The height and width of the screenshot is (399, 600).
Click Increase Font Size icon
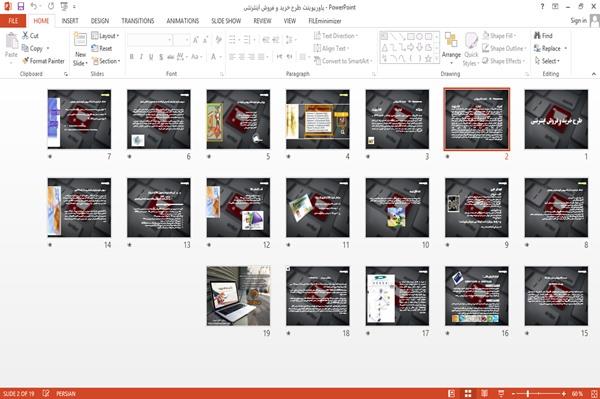pos(196,40)
